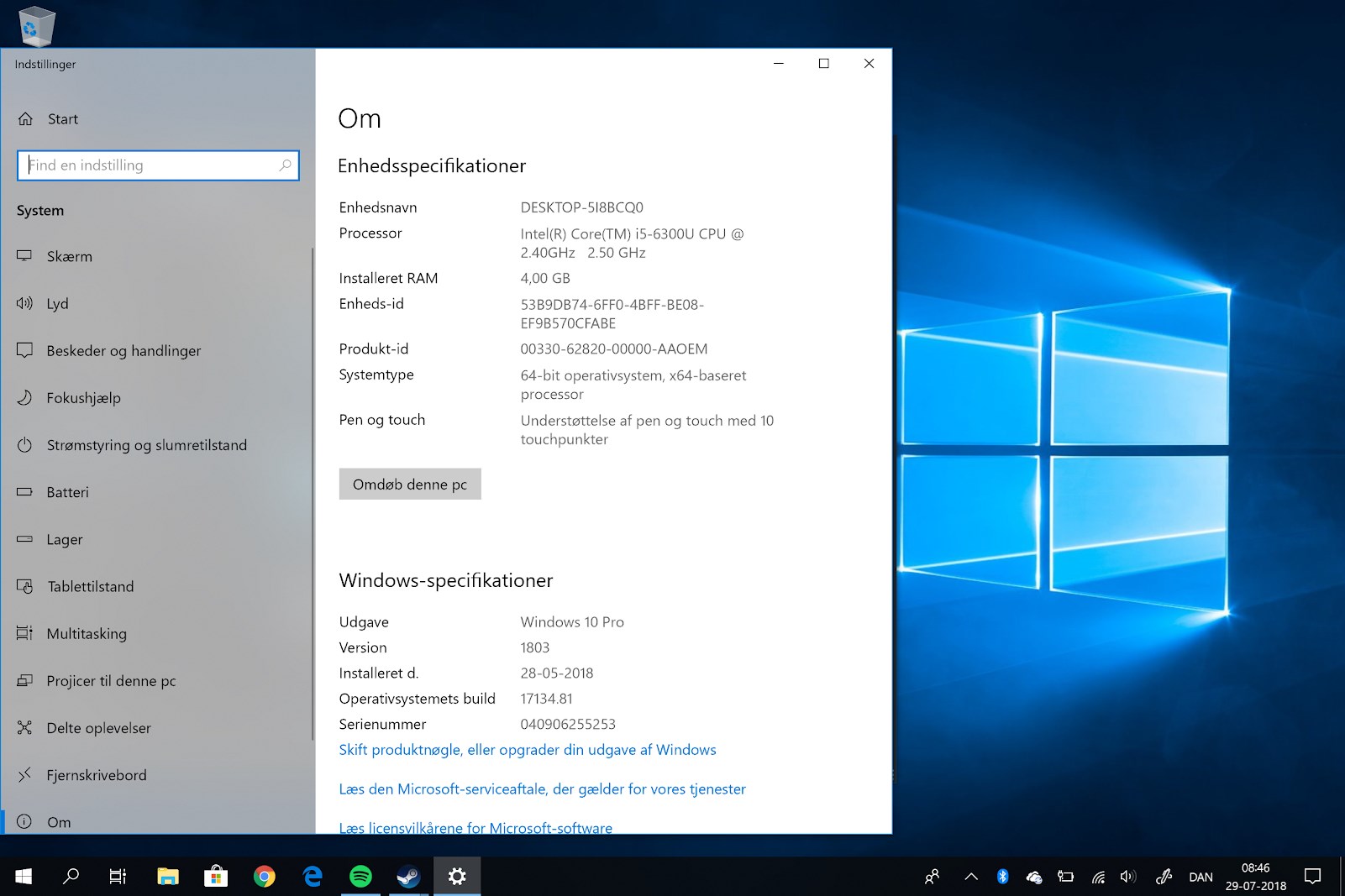Open clock and calendar flyout

pos(1255,877)
